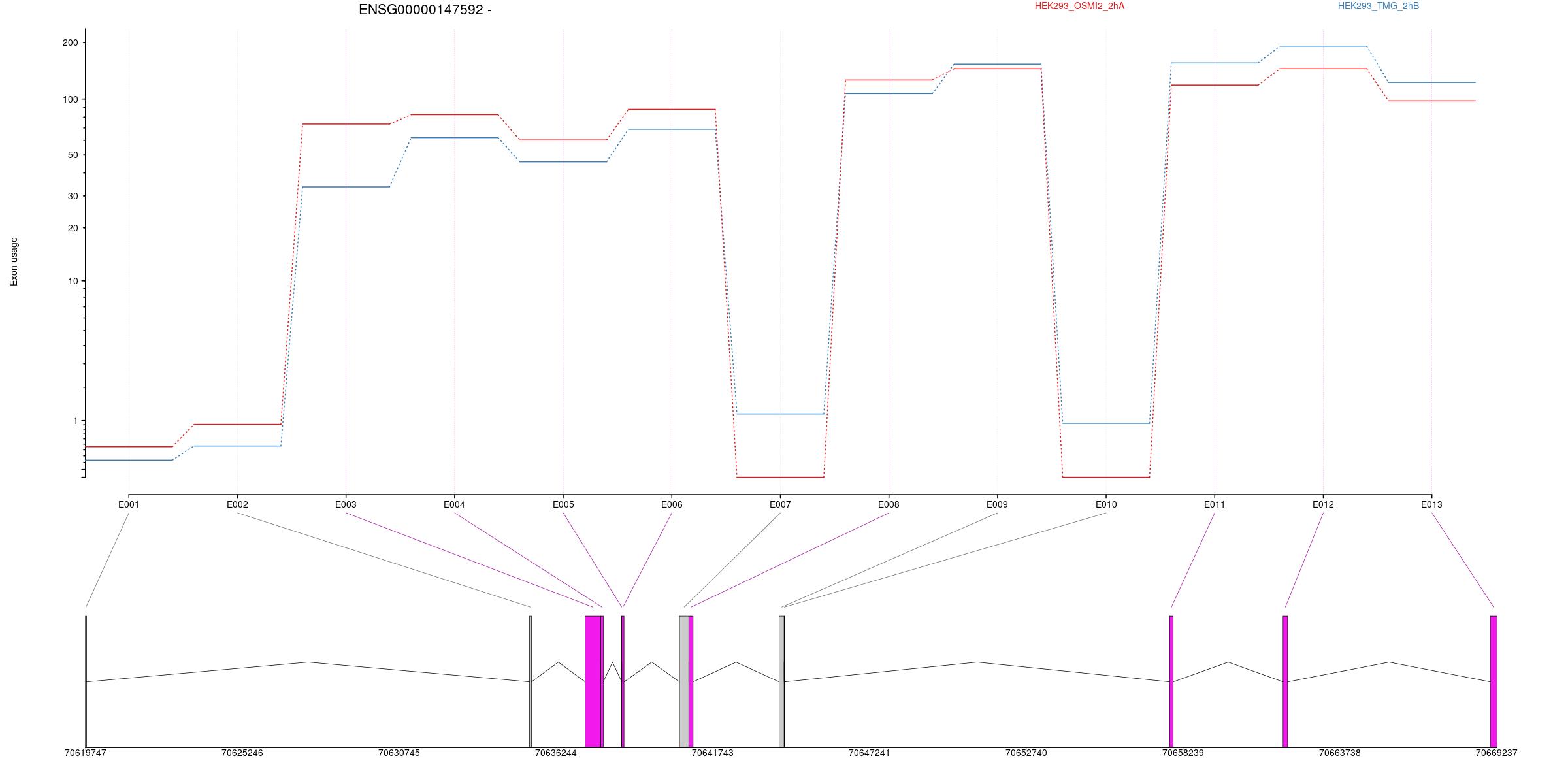Click the red line segment above E001
Viewport: 1568px width, 784px height.
click(x=129, y=447)
